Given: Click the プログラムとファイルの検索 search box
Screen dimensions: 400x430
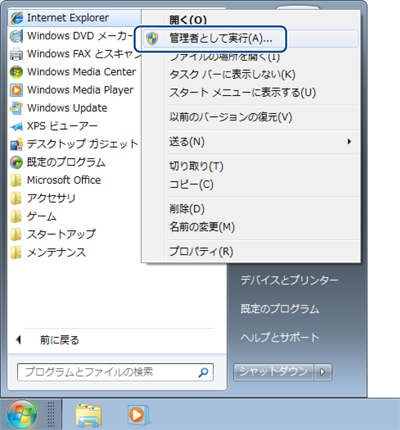Looking at the screenshot, I should [x=115, y=372].
